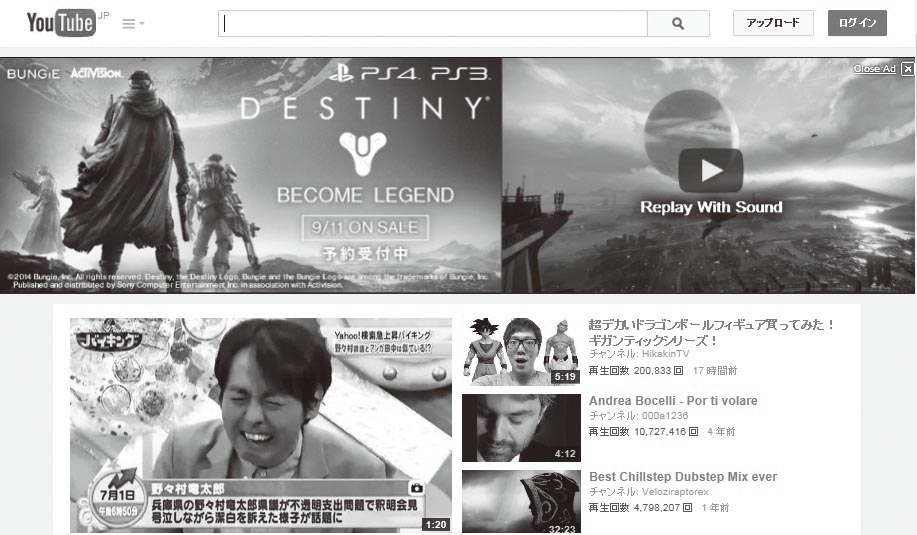
Task: Open the YouTube home logo
Action: coord(61,23)
